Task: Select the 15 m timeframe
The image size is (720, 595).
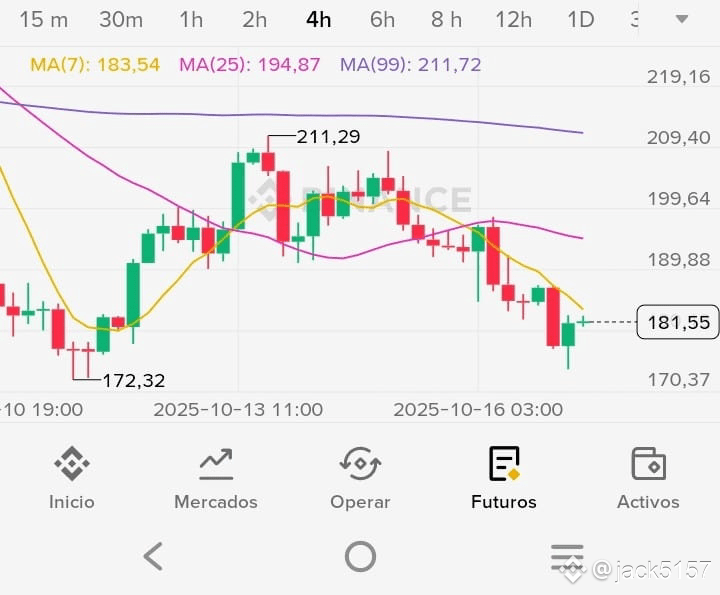Action: click(x=44, y=20)
